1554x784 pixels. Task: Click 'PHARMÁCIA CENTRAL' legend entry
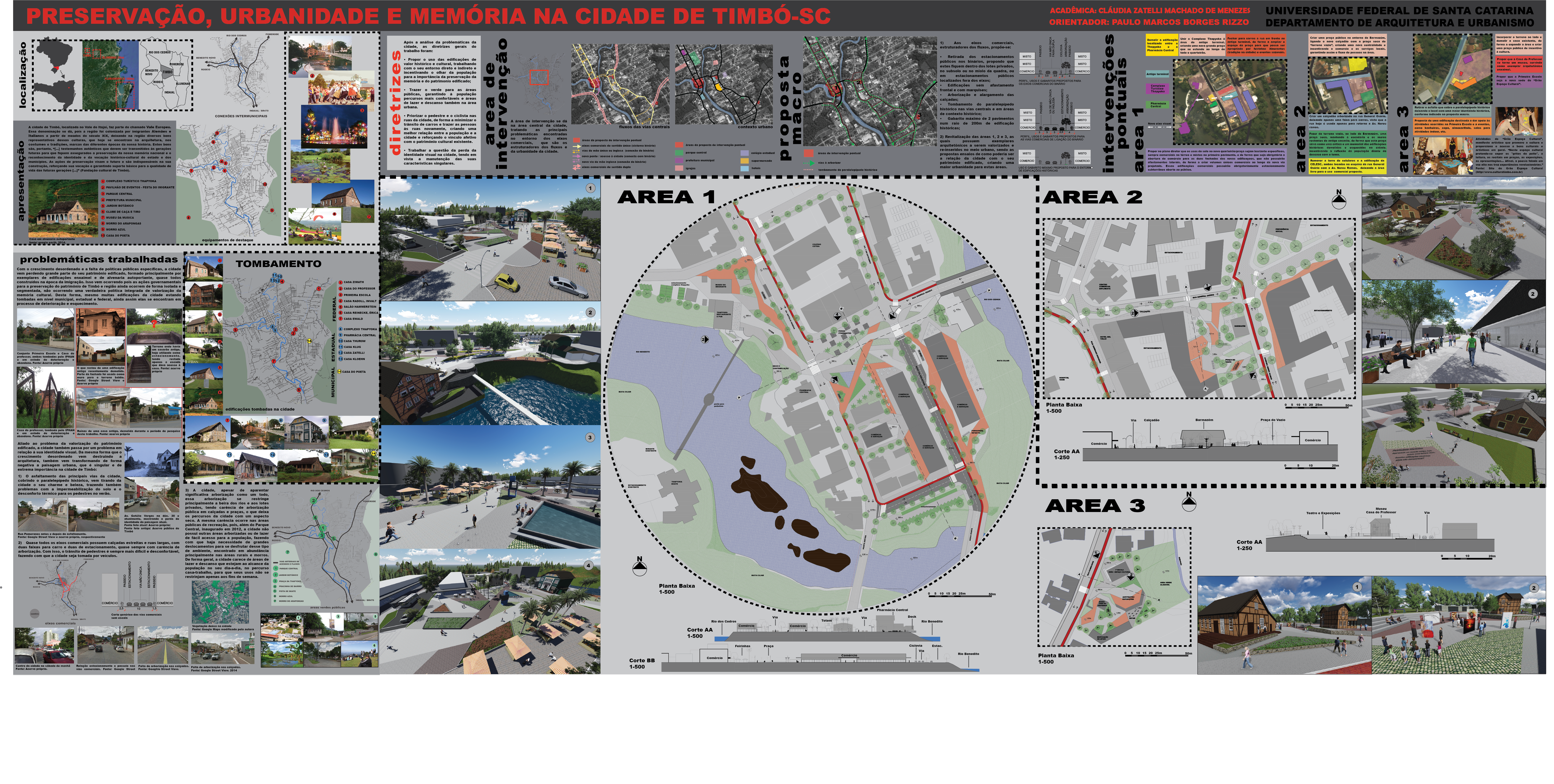coord(360,335)
